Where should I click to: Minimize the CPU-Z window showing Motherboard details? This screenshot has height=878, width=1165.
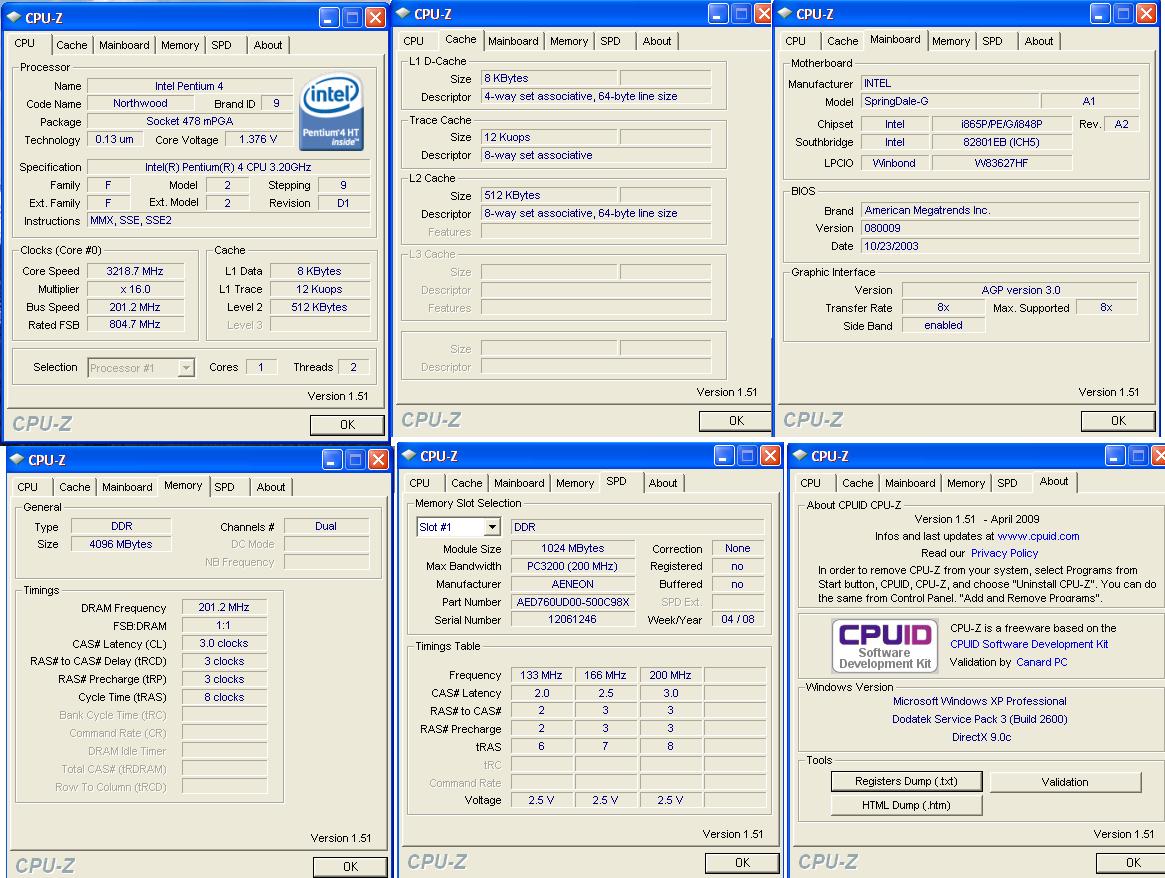tap(1100, 13)
